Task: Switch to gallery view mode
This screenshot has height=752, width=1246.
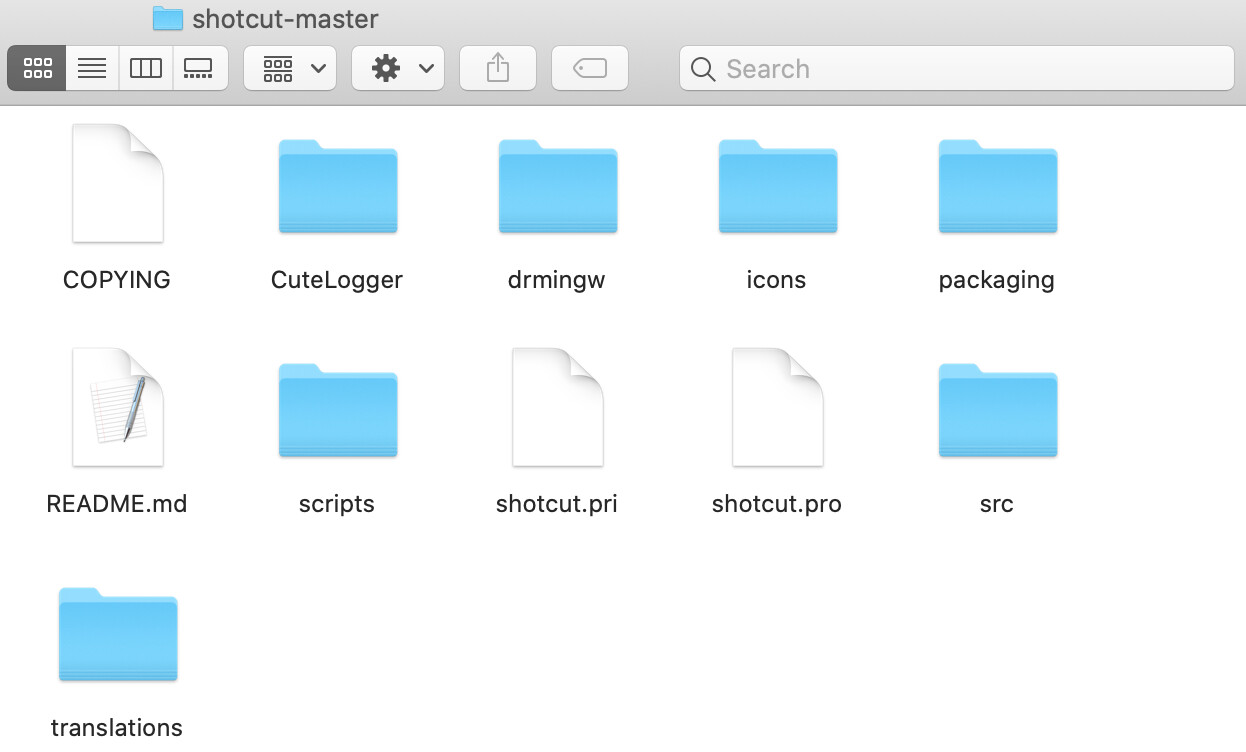Action: click(200, 68)
